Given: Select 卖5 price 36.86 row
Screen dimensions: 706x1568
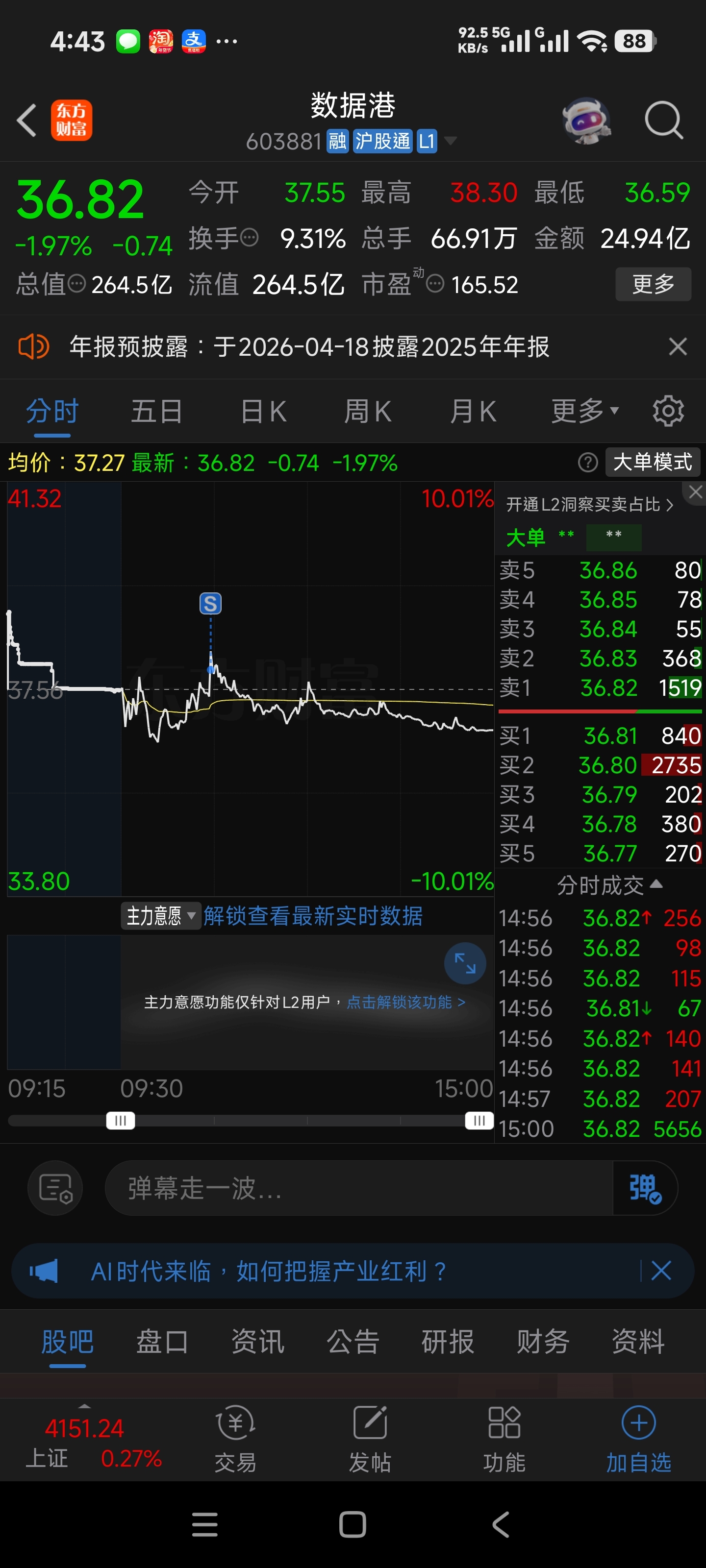Looking at the screenshot, I should (601, 570).
